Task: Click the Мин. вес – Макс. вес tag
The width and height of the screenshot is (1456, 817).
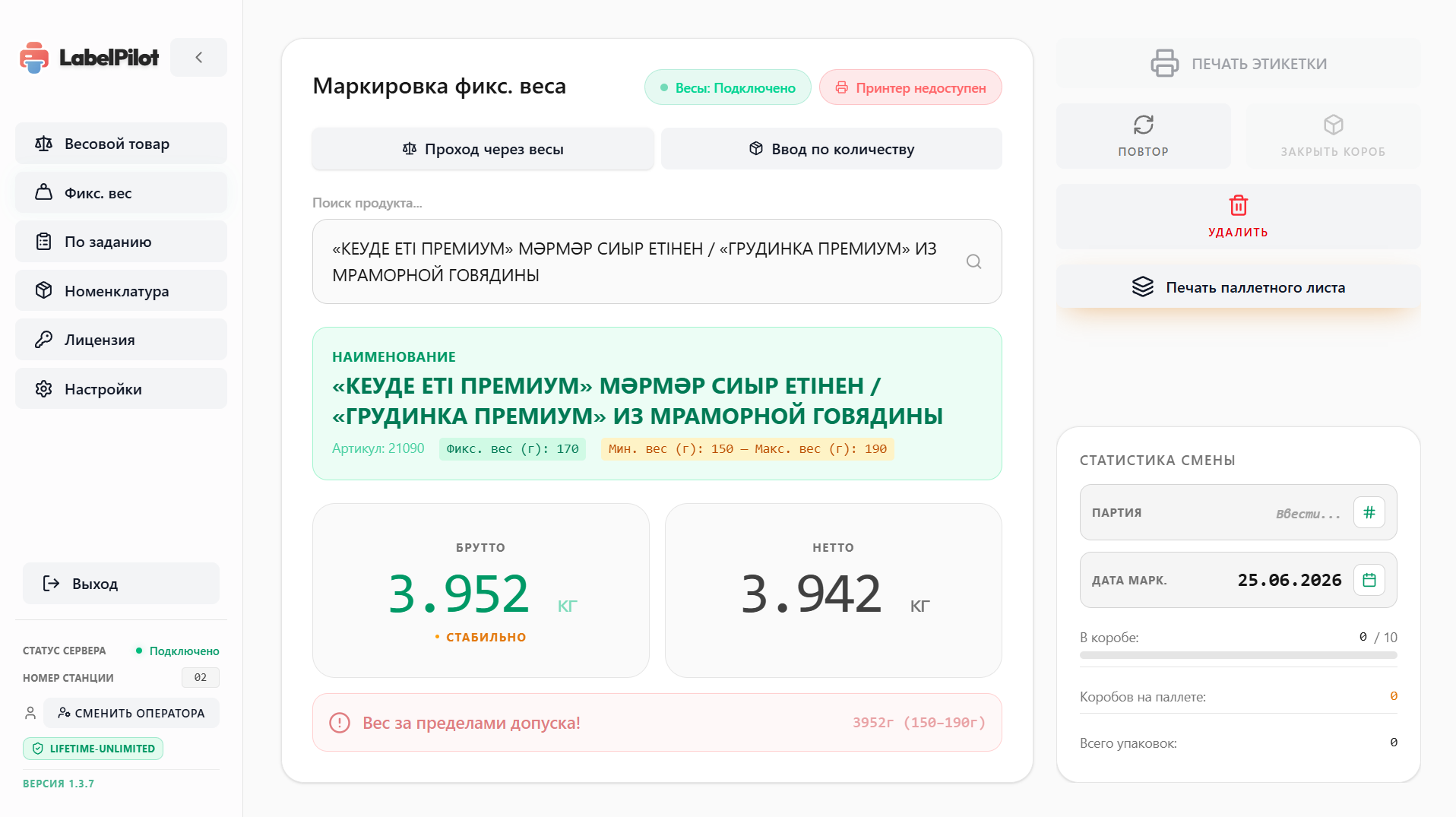Action: click(x=747, y=449)
